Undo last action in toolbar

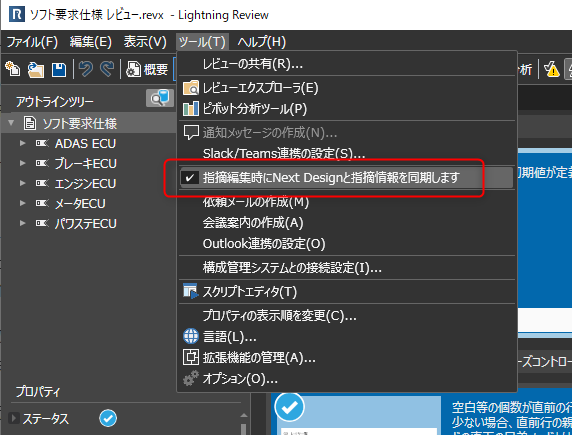(x=86, y=69)
